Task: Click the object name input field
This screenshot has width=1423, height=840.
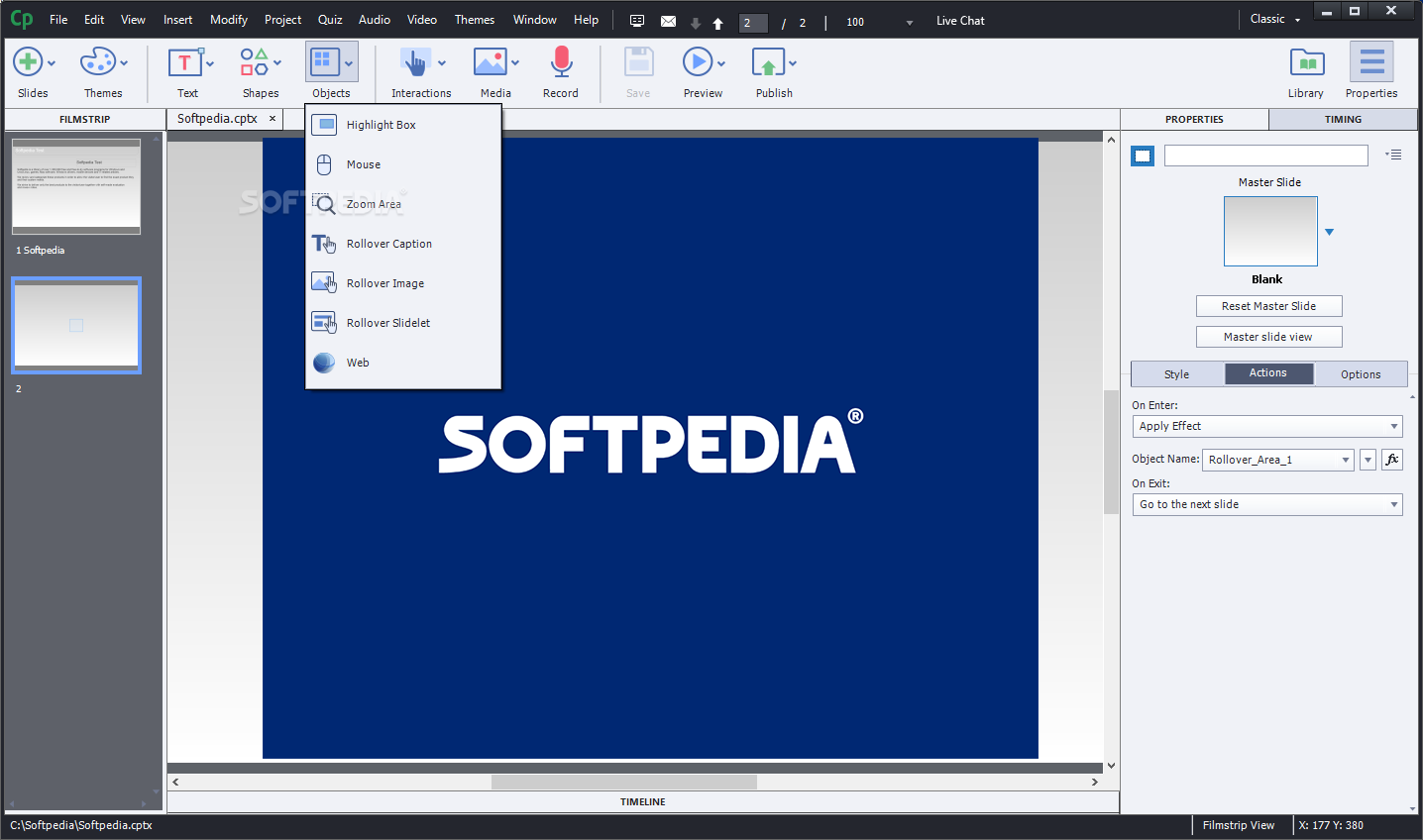Action: click(x=1265, y=156)
